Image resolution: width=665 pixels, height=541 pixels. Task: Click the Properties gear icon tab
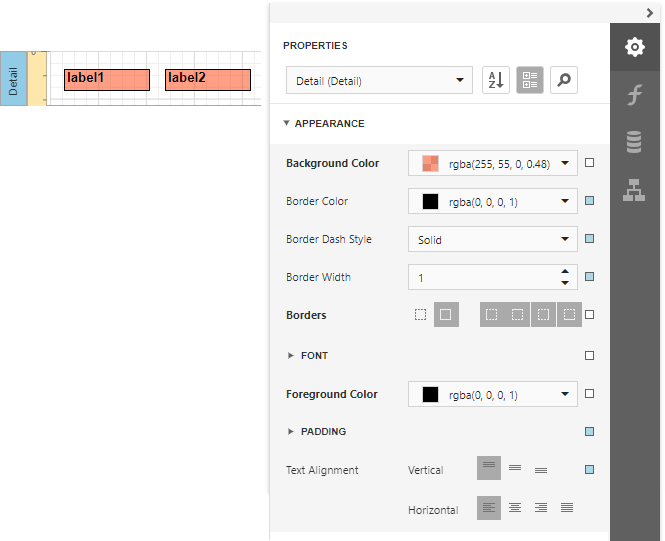[634, 47]
